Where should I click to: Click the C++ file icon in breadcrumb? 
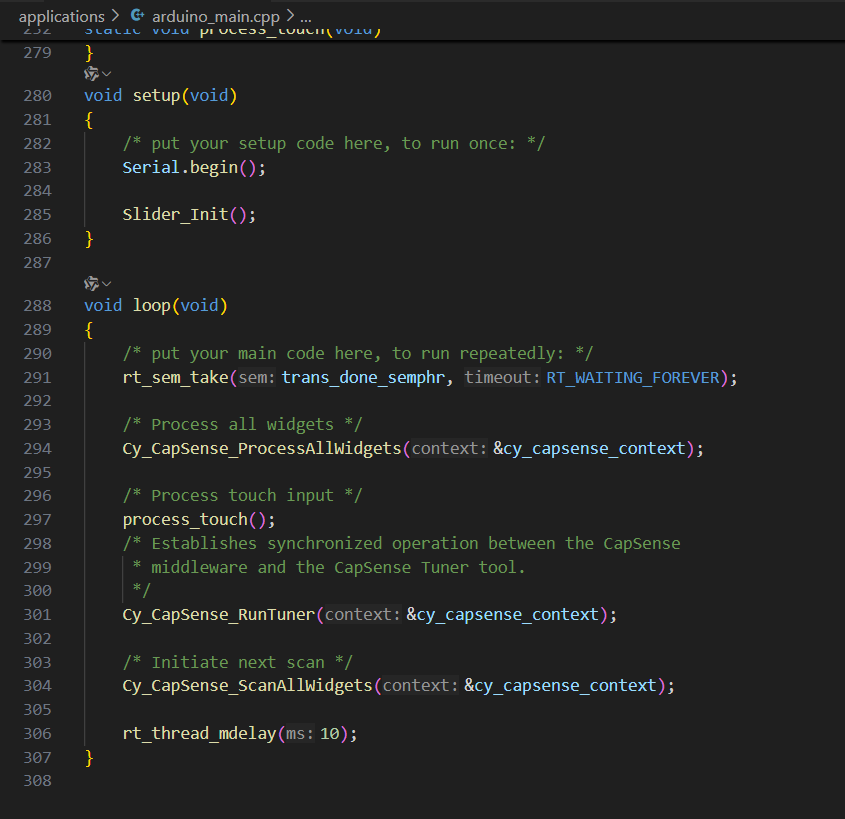coord(137,16)
